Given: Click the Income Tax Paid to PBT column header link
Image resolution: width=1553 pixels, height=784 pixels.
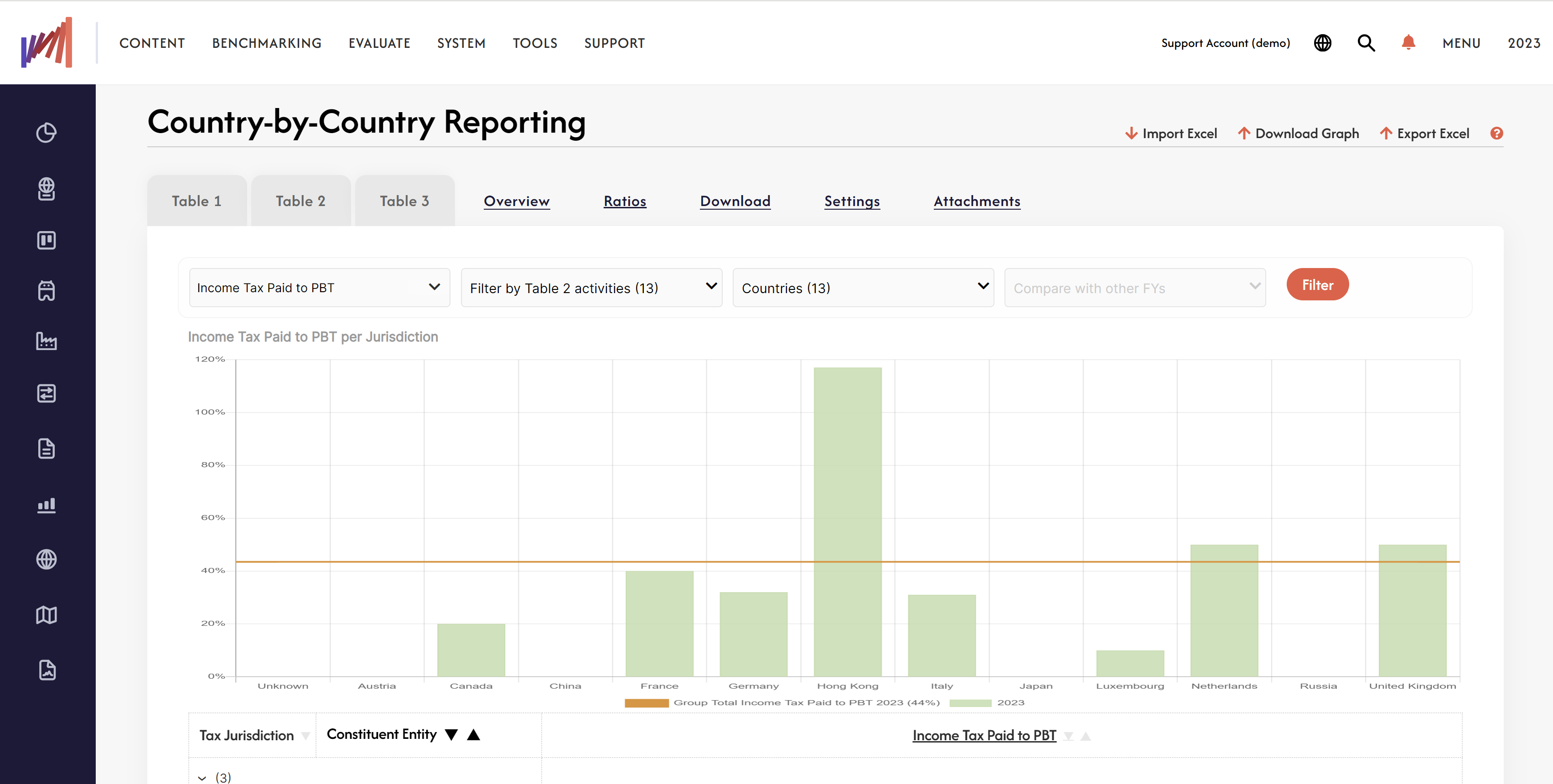Looking at the screenshot, I should point(984,735).
